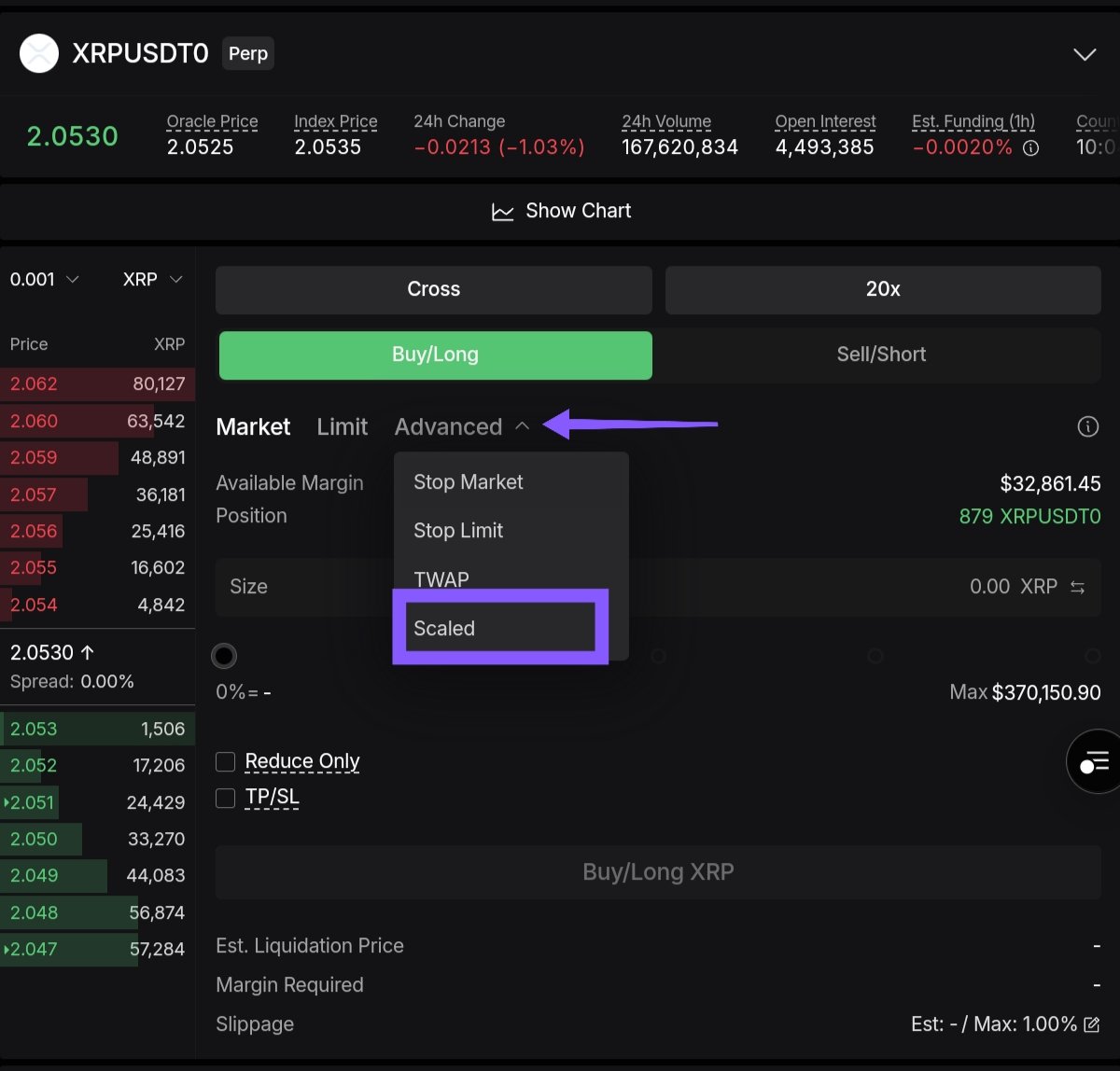Click the mid price 2.0530 with arrow

tap(52, 653)
